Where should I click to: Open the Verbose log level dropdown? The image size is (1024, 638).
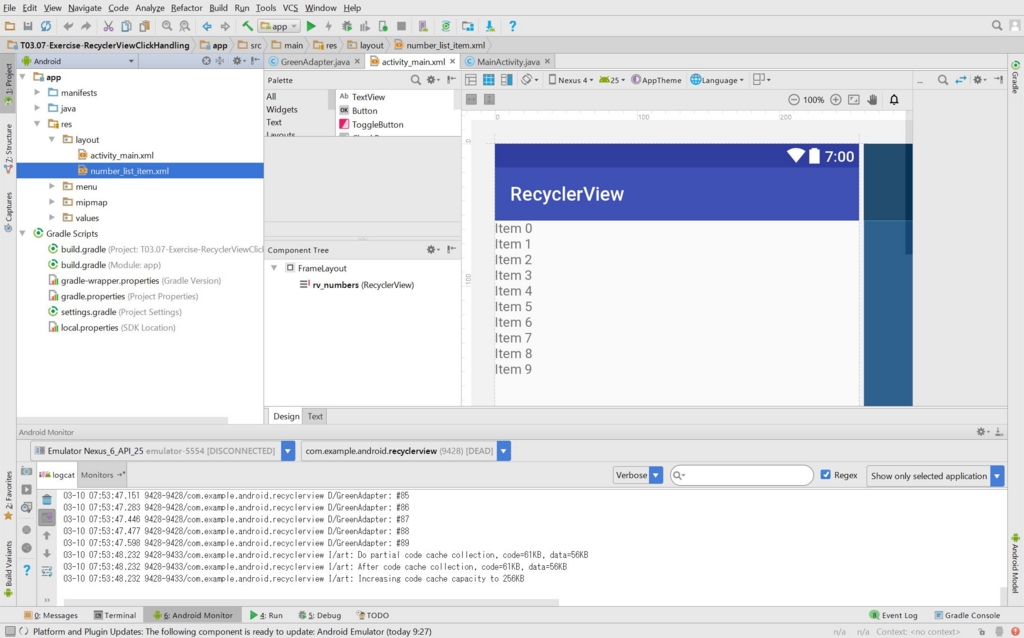[x=638, y=475]
